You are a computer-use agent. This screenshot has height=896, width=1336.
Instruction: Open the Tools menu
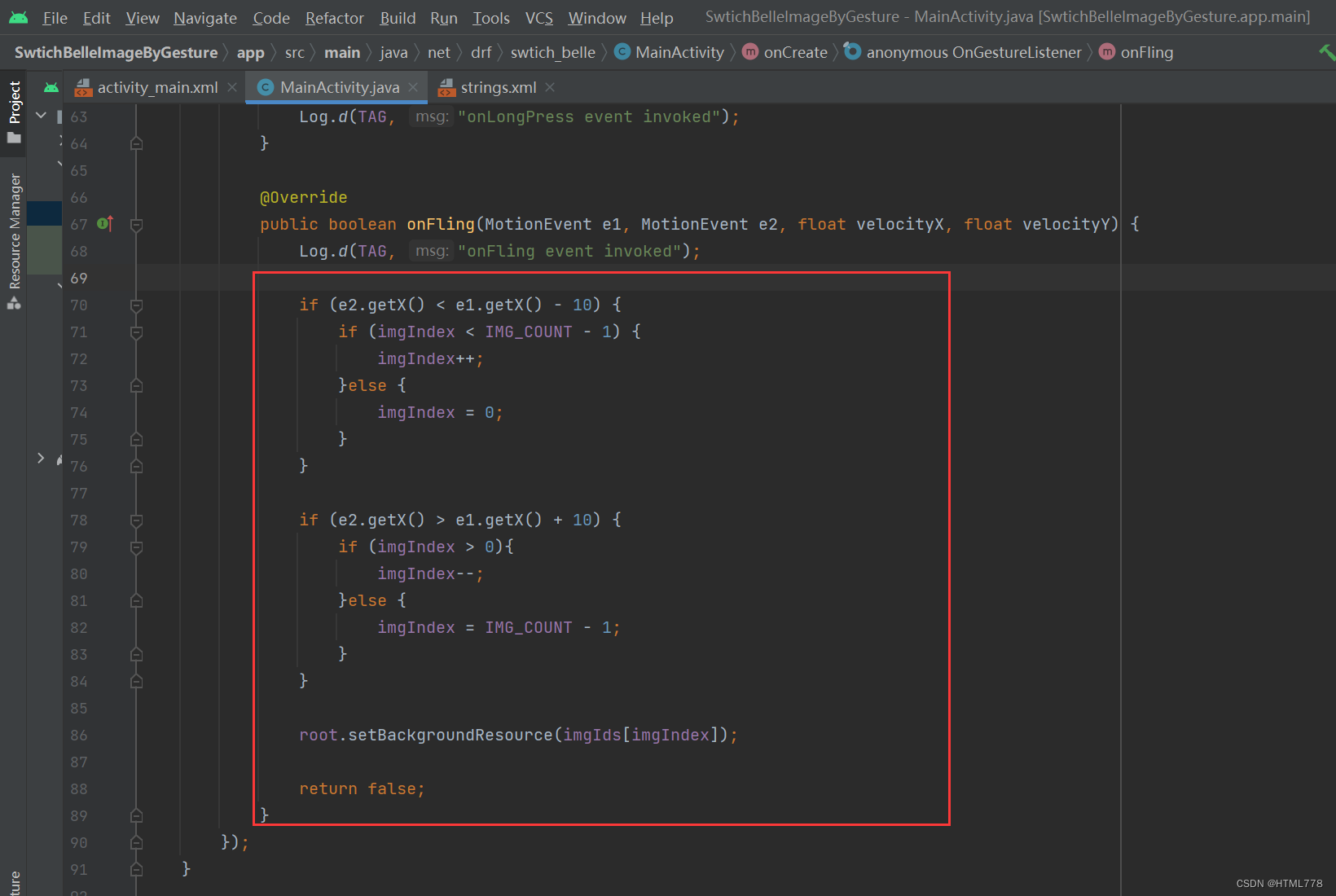491,18
